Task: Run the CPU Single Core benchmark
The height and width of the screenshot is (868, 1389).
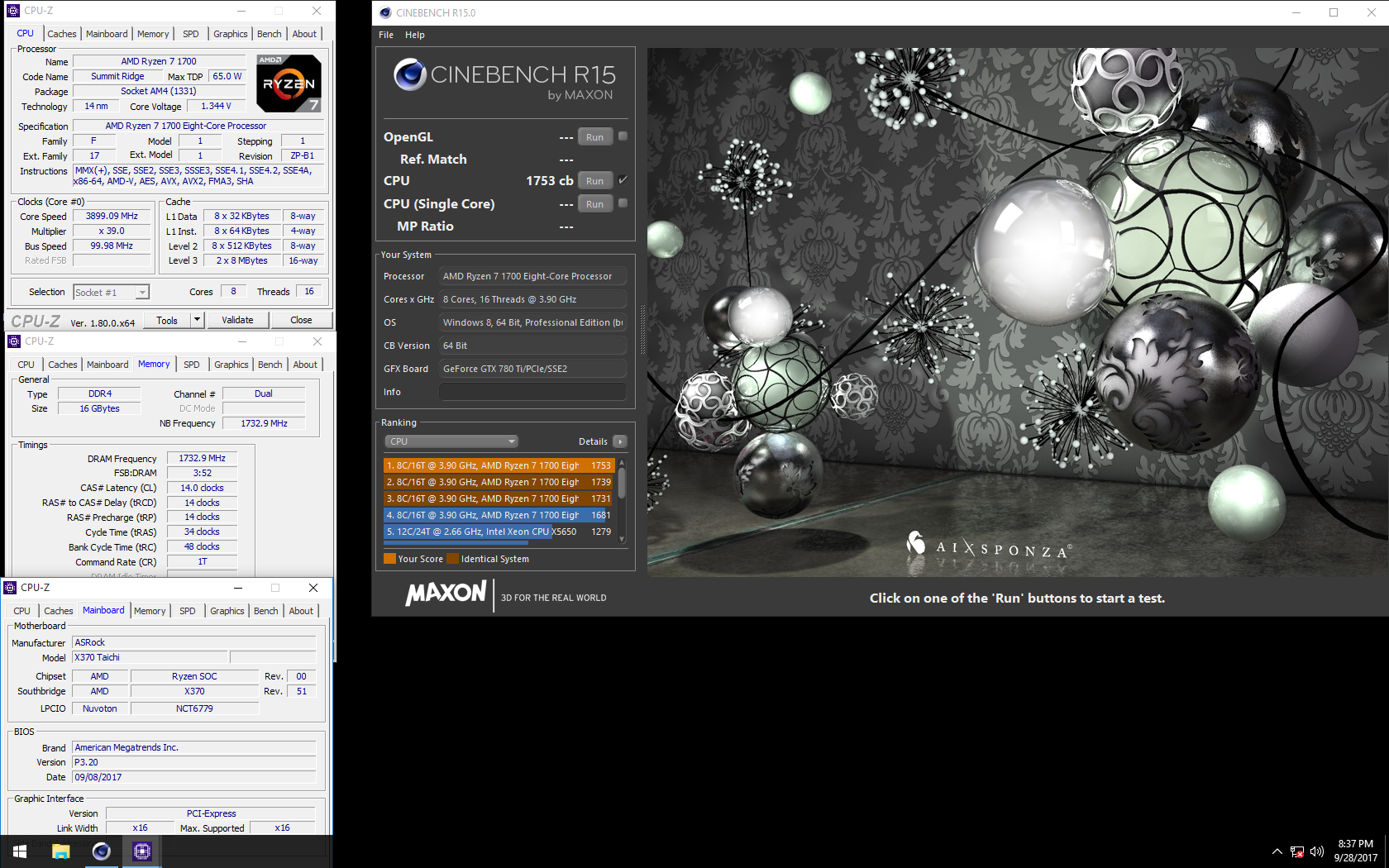Action: pyautogui.click(x=595, y=204)
